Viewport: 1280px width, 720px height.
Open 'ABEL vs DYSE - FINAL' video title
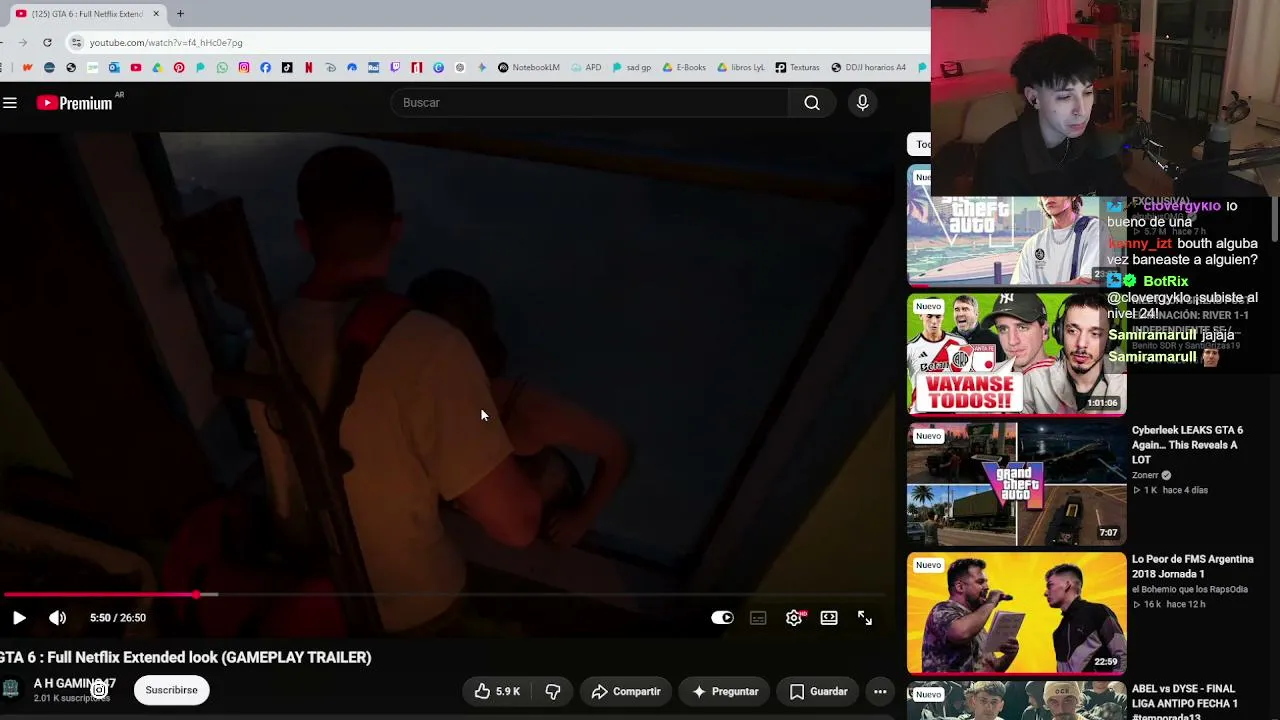pos(1185,702)
